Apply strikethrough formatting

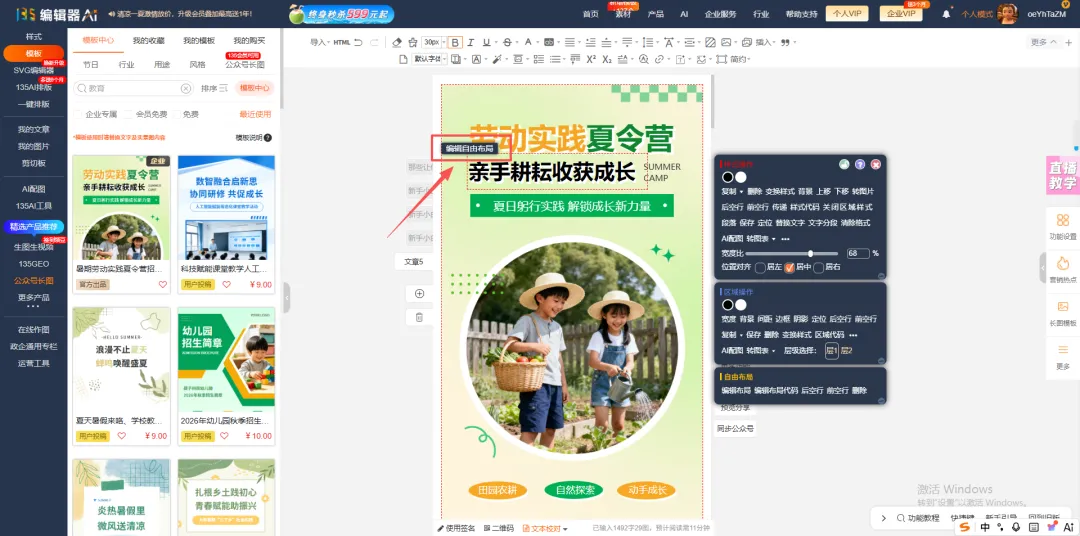pos(508,43)
